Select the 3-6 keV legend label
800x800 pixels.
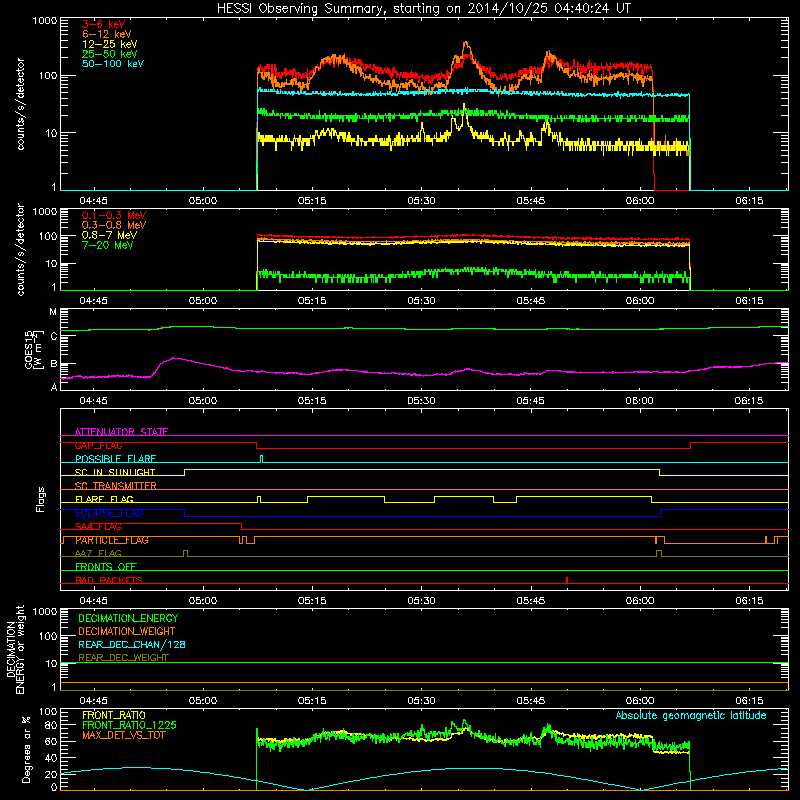click(103, 24)
